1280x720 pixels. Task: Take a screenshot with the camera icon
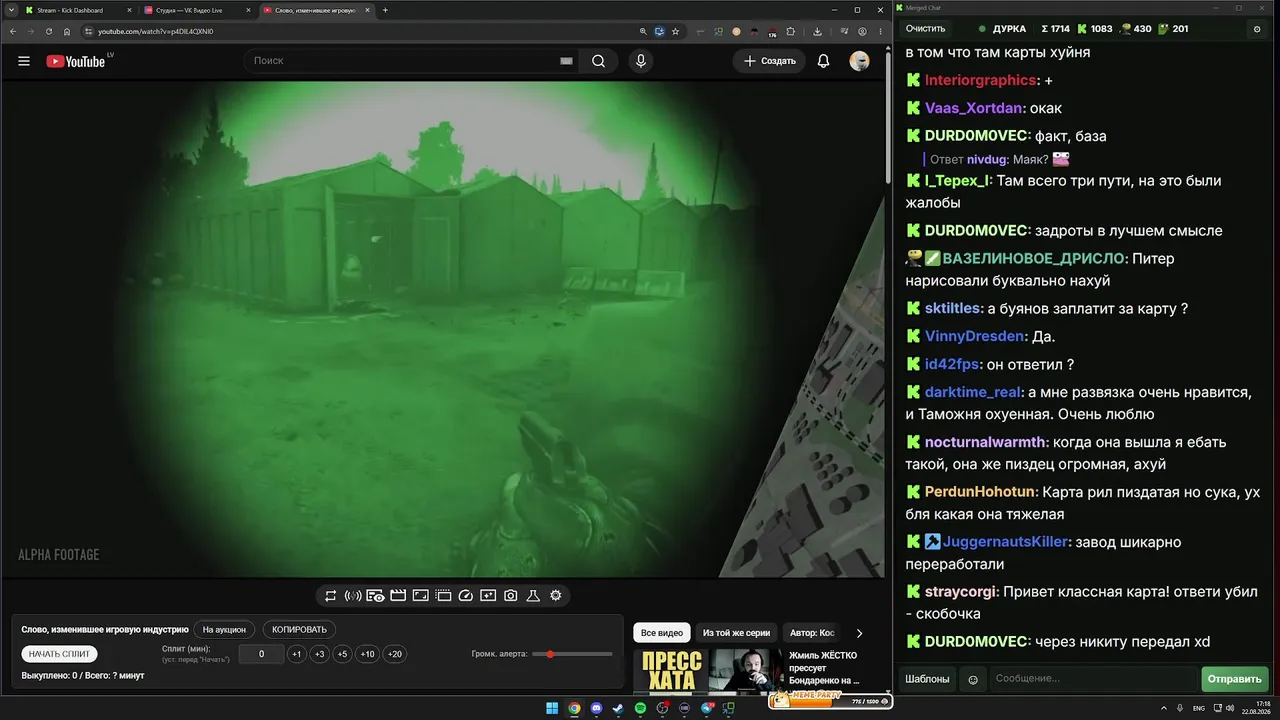click(x=511, y=596)
